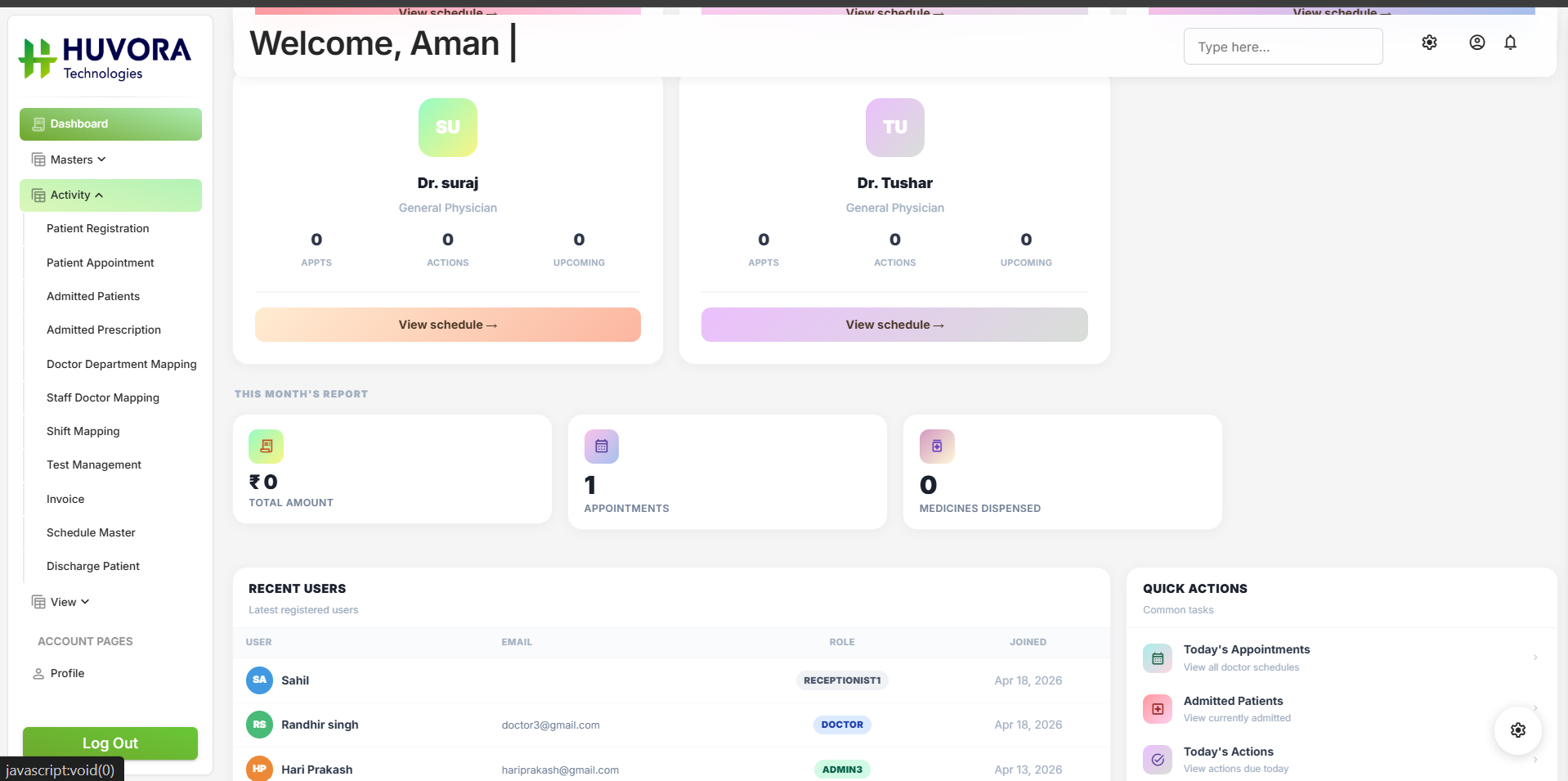Click the Appointments count of 1
1568x781 pixels.
(x=590, y=486)
